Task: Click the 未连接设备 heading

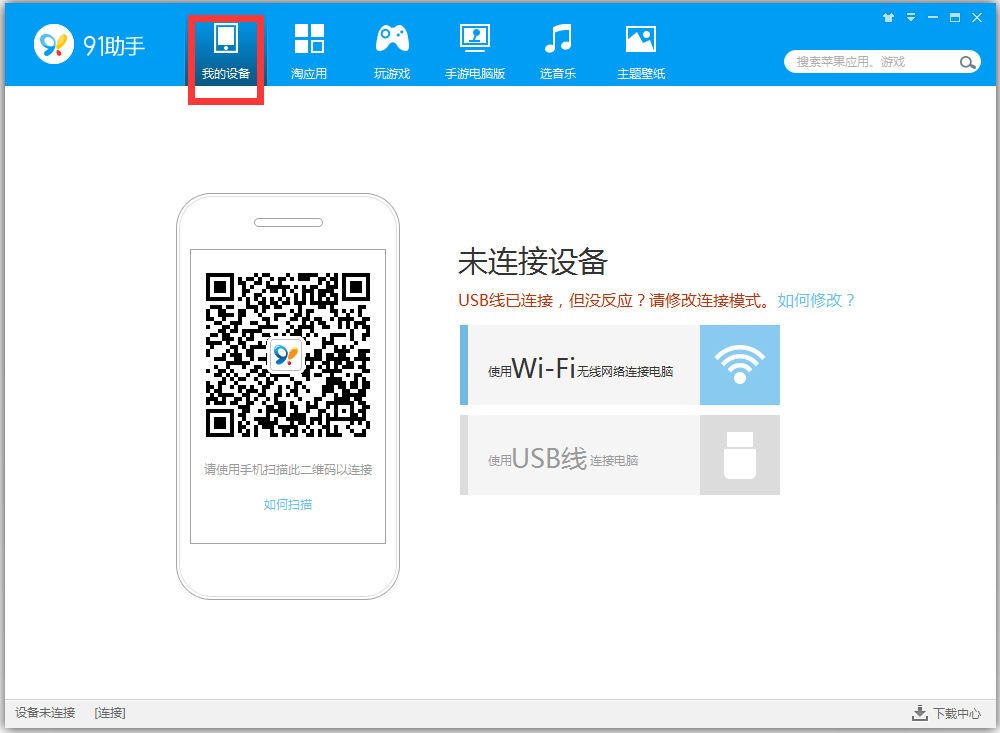Action: tap(533, 262)
